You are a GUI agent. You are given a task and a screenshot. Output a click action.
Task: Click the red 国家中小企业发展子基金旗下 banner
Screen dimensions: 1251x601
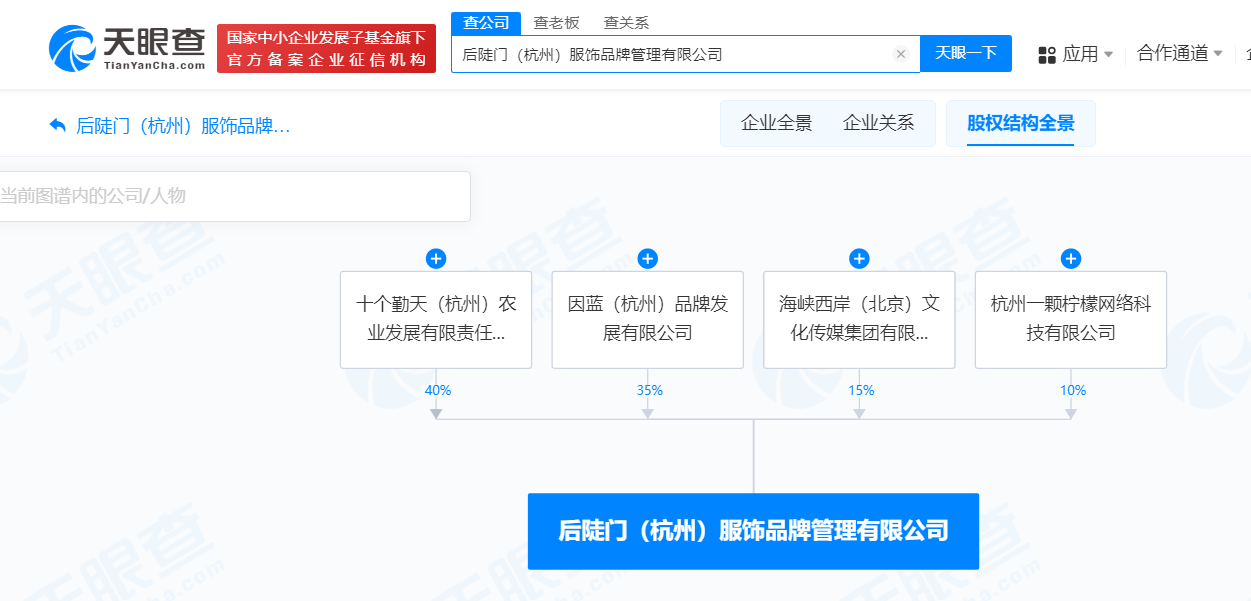coord(326,48)
